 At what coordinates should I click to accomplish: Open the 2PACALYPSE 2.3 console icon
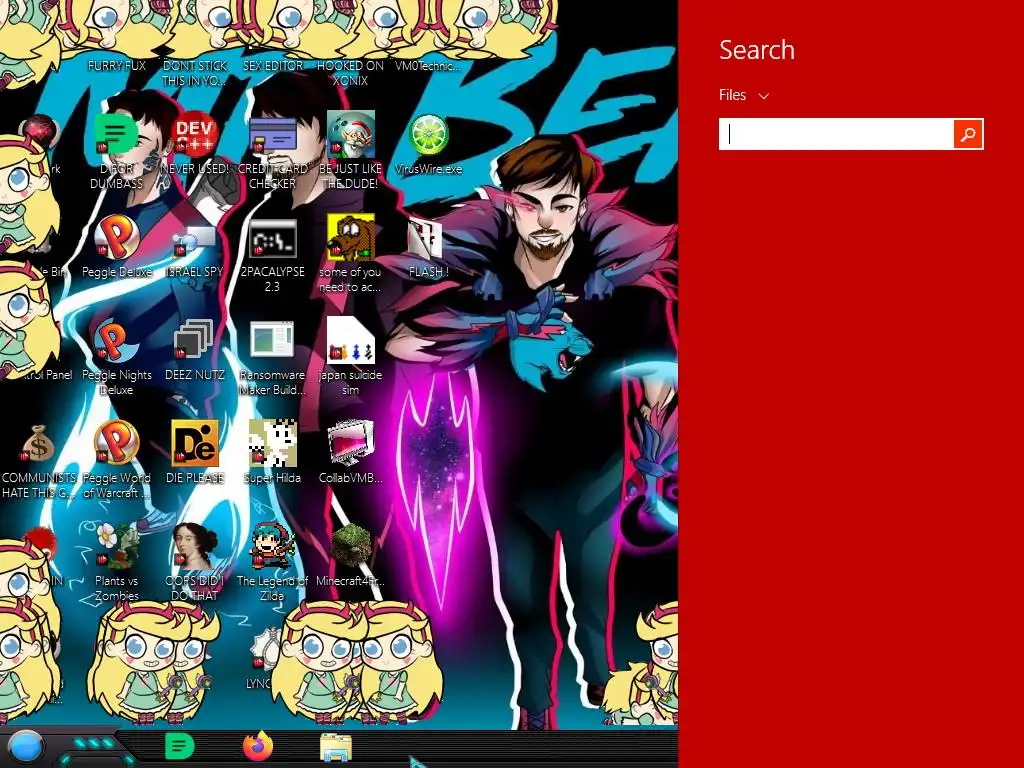(272, 237)
